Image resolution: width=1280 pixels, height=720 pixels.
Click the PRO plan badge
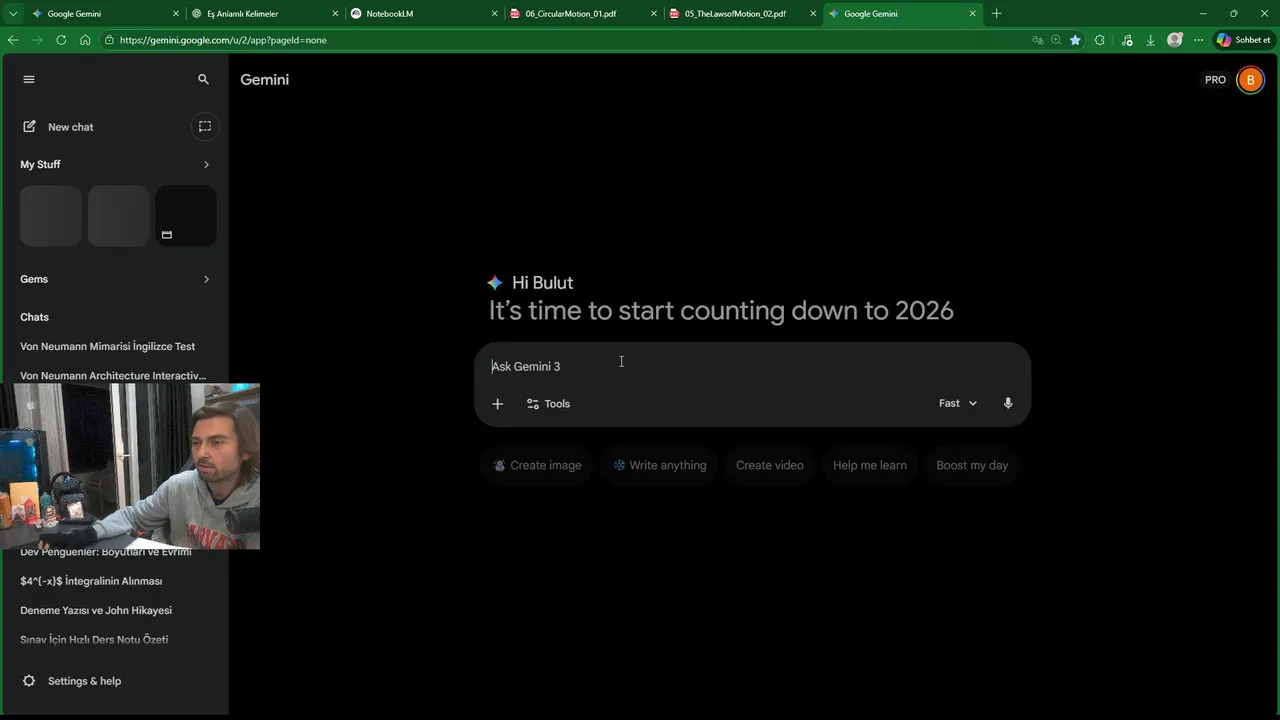pos(1215,80)
